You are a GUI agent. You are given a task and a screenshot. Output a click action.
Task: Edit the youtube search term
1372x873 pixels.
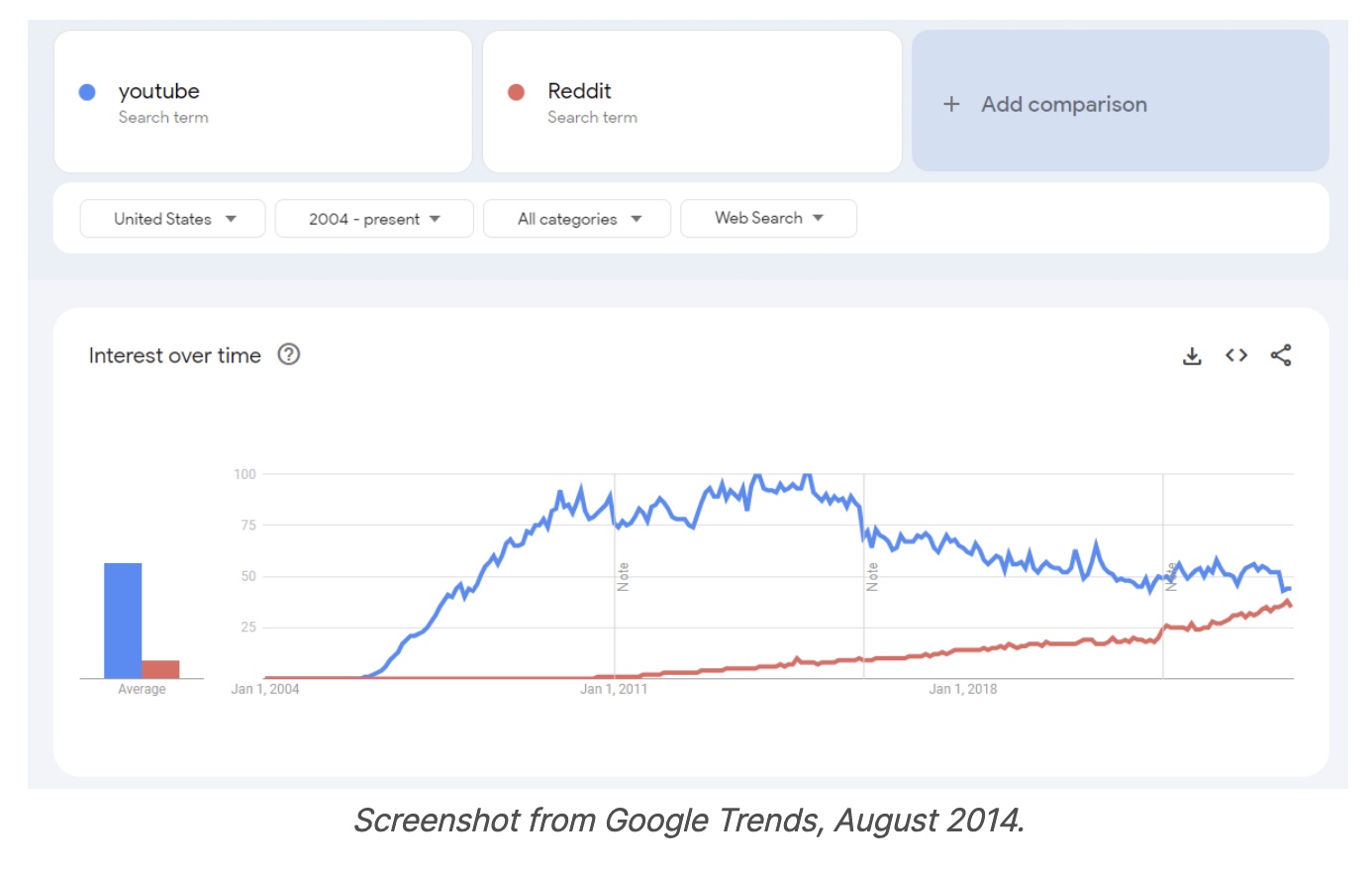coord(159,91)
